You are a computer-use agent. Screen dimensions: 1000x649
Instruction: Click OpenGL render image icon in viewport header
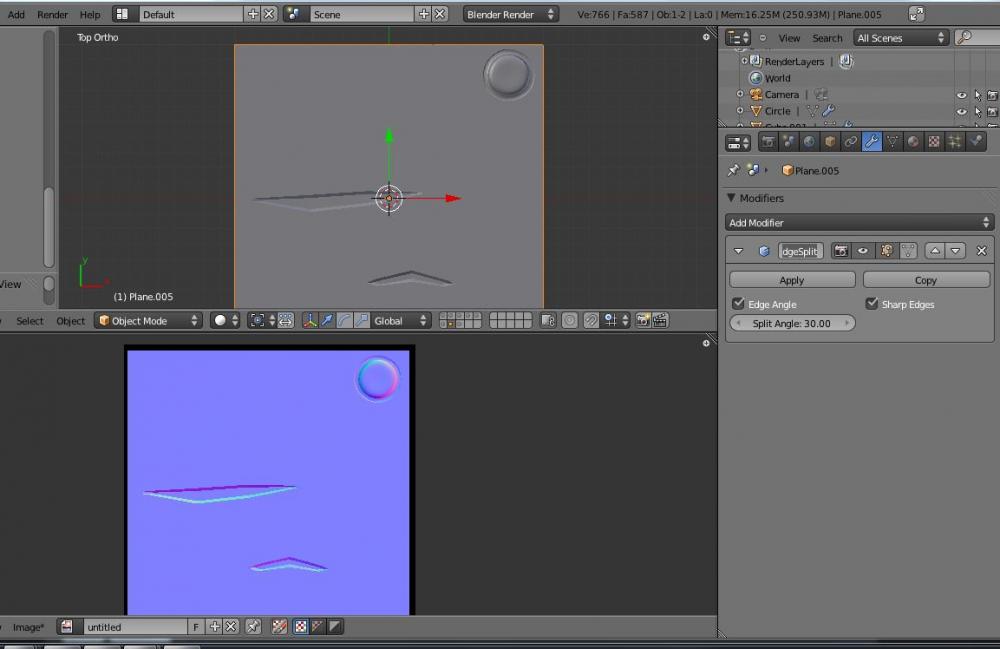[643, 321]
